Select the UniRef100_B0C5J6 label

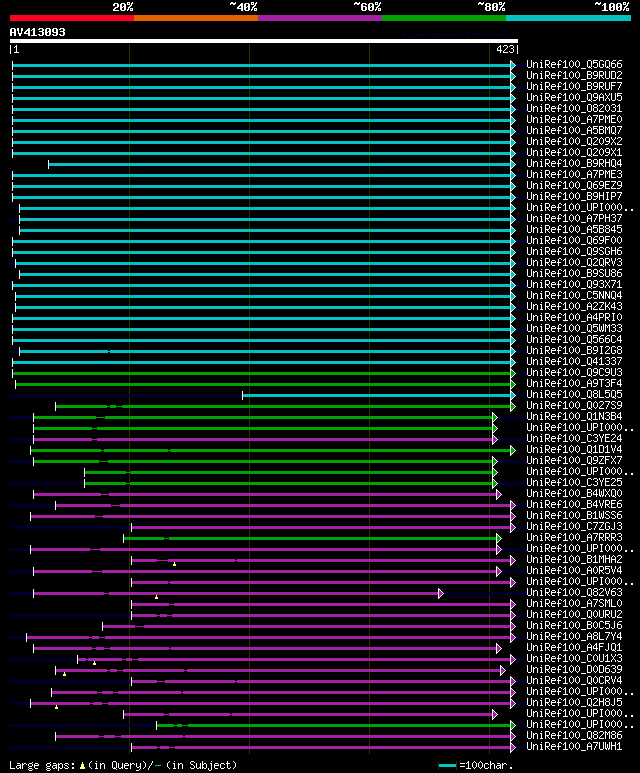pyautogui.click(x=574, y=626)
